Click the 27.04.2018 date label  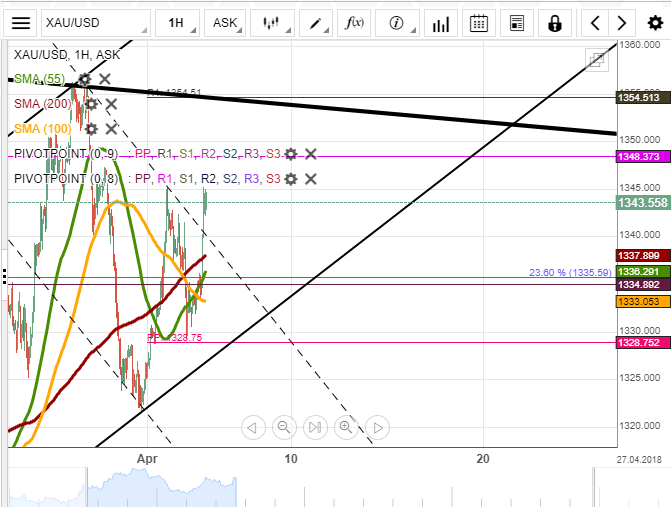click(x=639, y=460)
